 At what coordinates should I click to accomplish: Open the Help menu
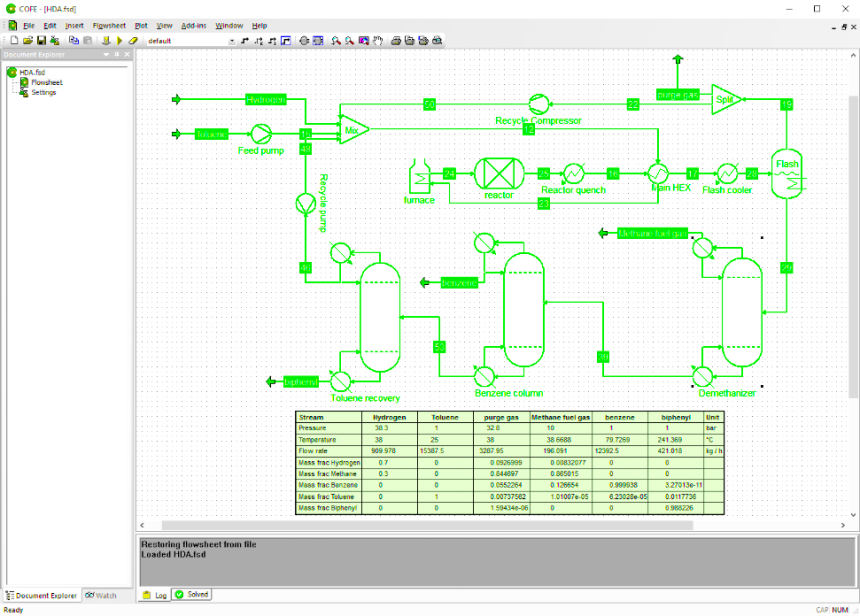pos(259,26)
